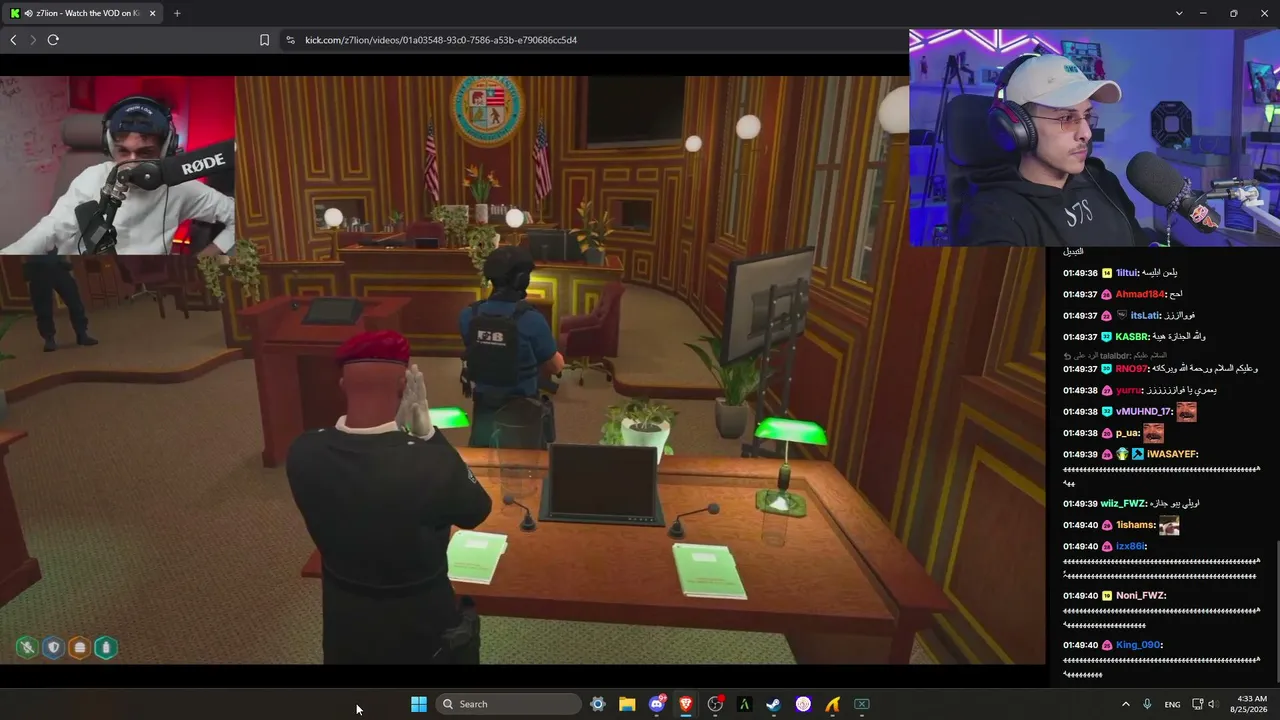Open chat user 1iltui's name
Viewport: 1280px width, 720px height.
coord(1128,273)
